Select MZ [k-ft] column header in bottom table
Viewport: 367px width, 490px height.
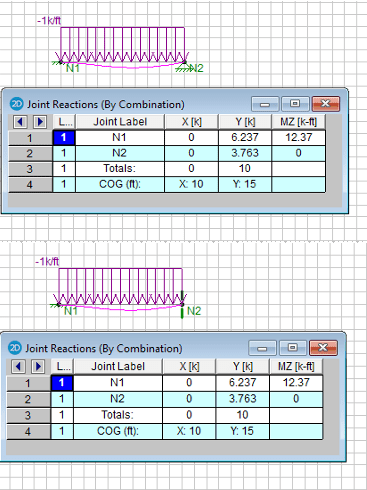(296, 366)
